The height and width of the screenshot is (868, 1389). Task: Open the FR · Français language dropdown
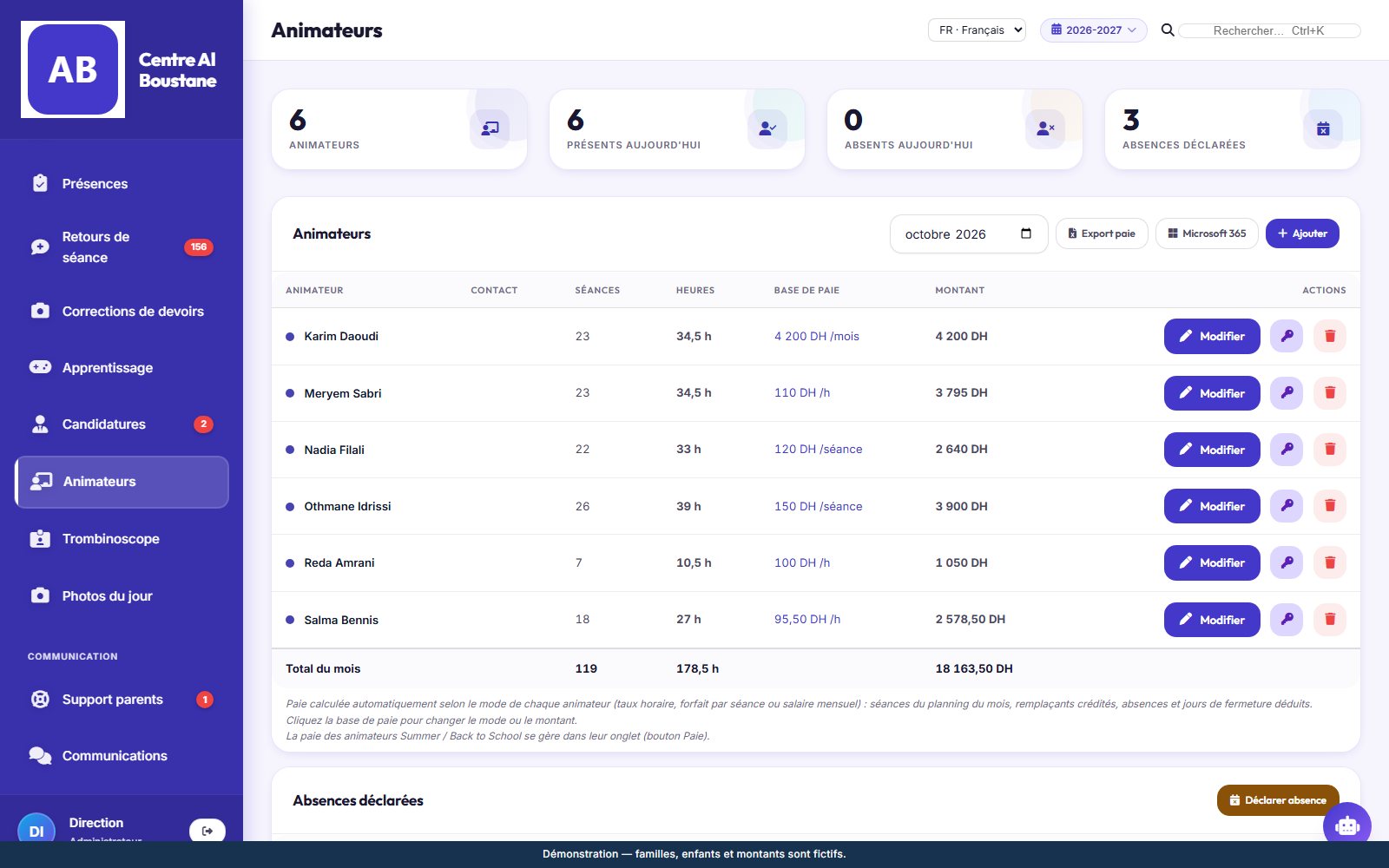point(977,30)
